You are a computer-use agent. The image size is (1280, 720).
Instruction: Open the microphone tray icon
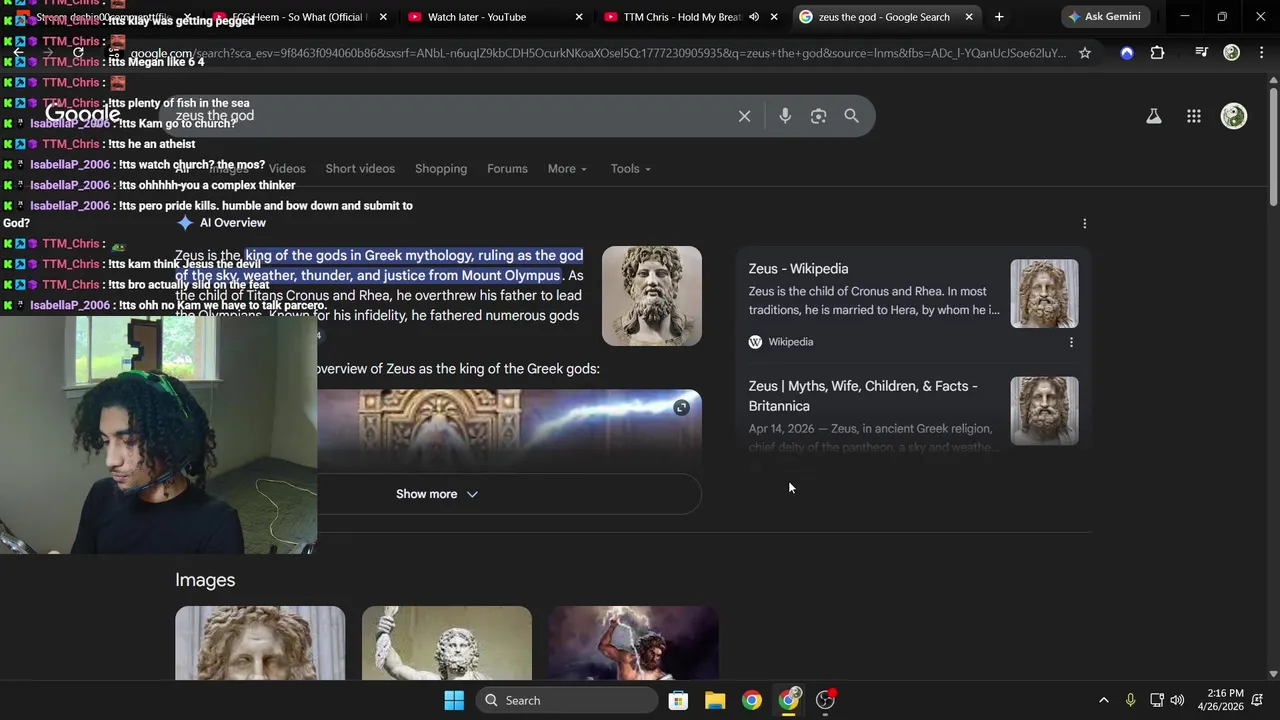point(1130,700)
